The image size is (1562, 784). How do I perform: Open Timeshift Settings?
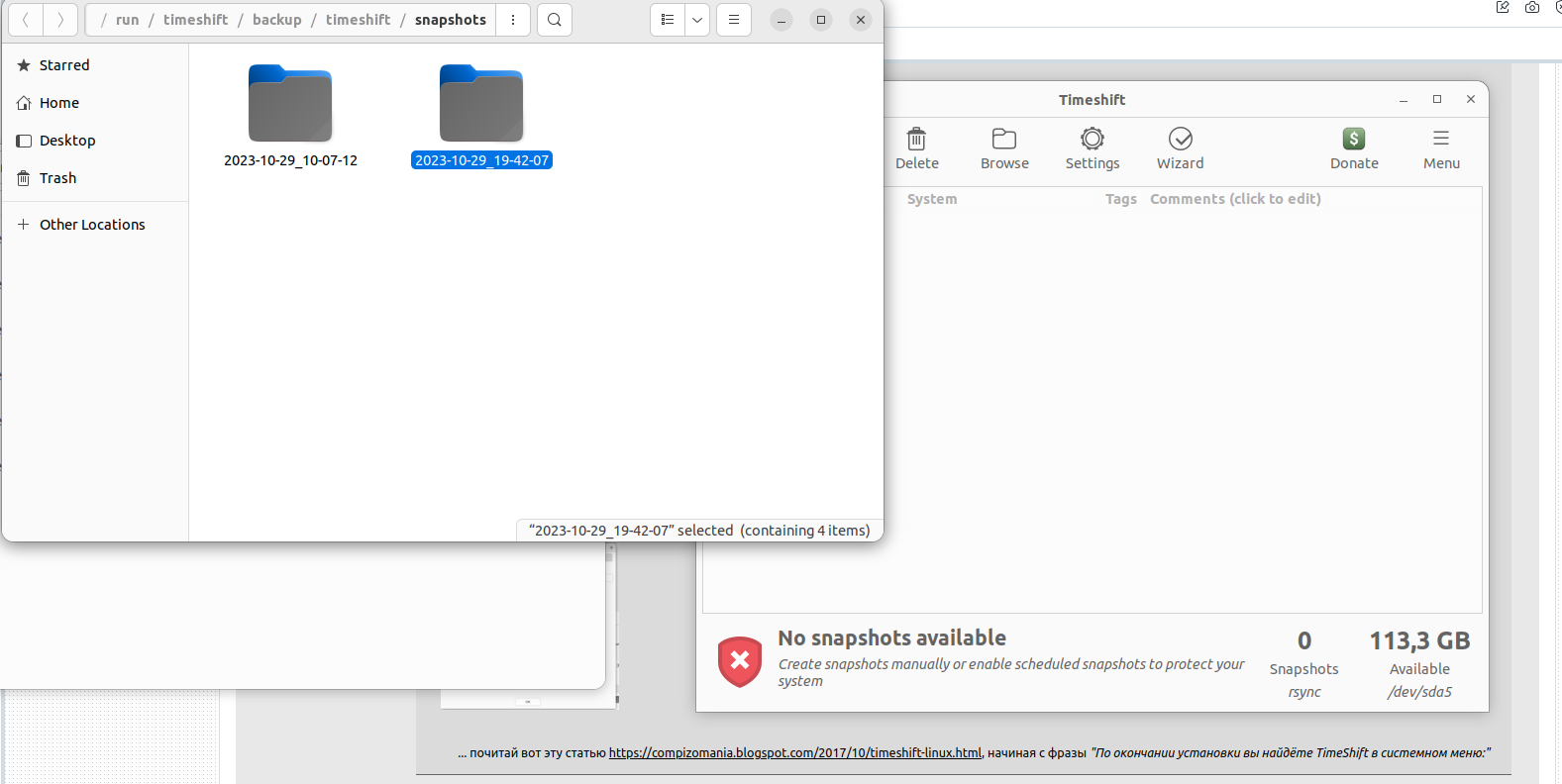pos(1093,149)
